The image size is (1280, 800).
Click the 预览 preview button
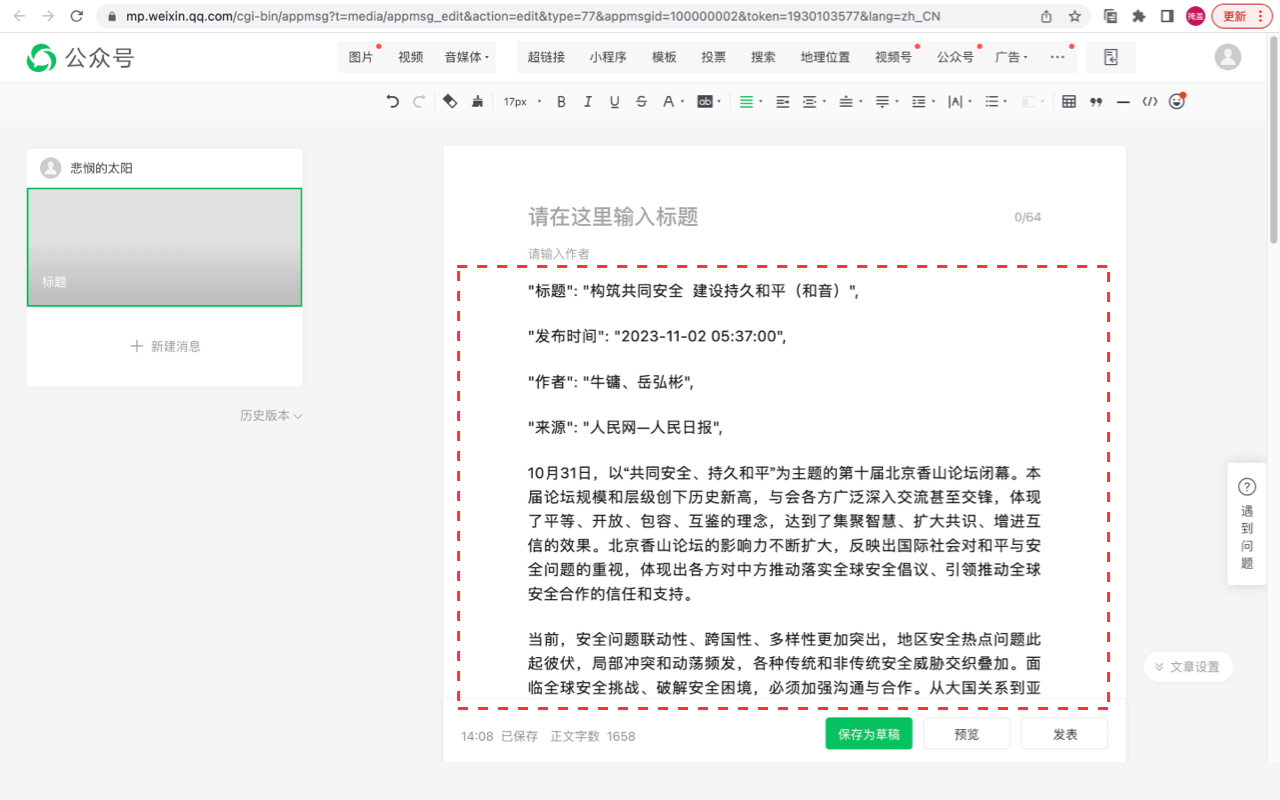(966, 733)
